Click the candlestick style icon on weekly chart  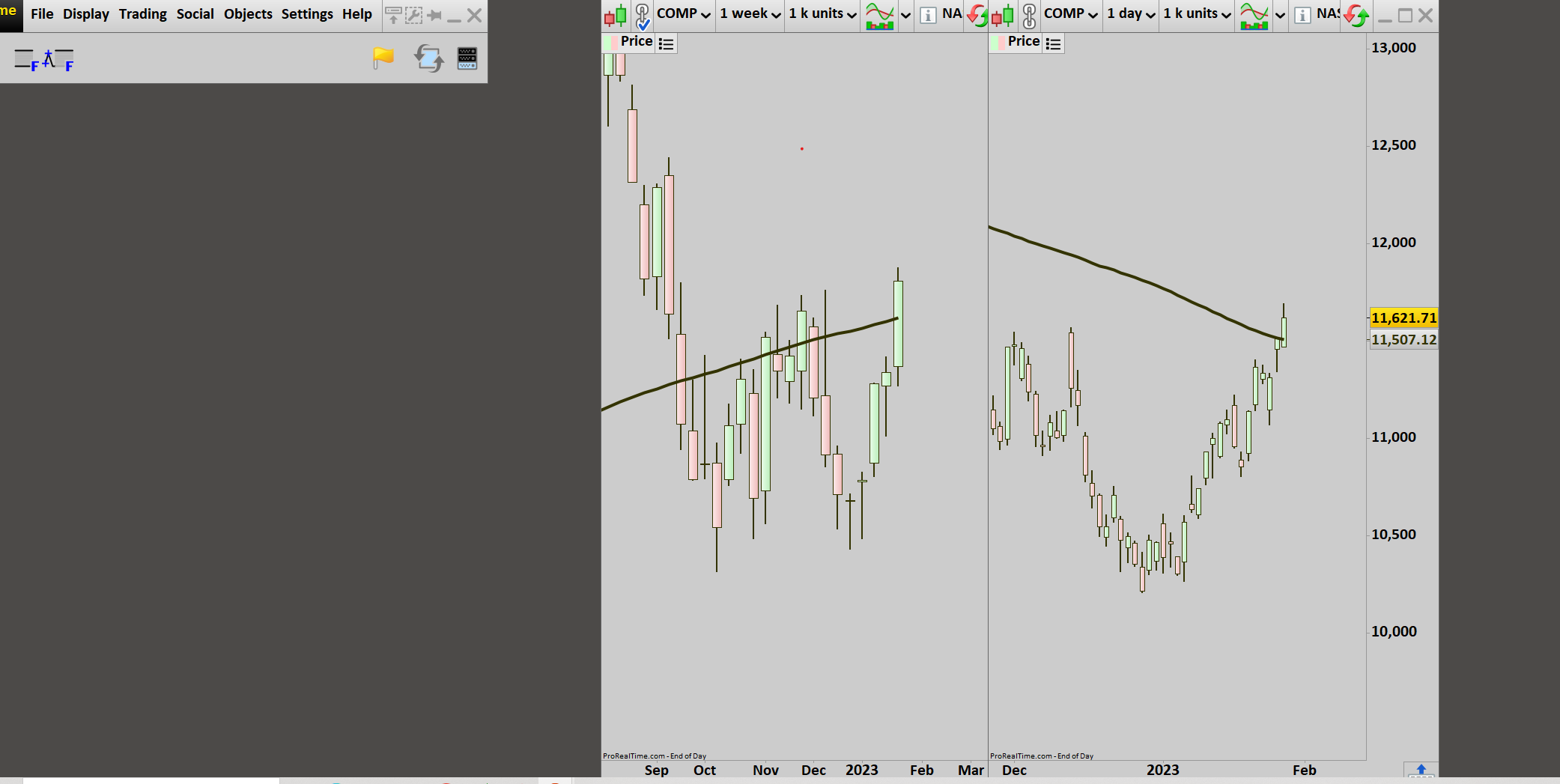616,15
